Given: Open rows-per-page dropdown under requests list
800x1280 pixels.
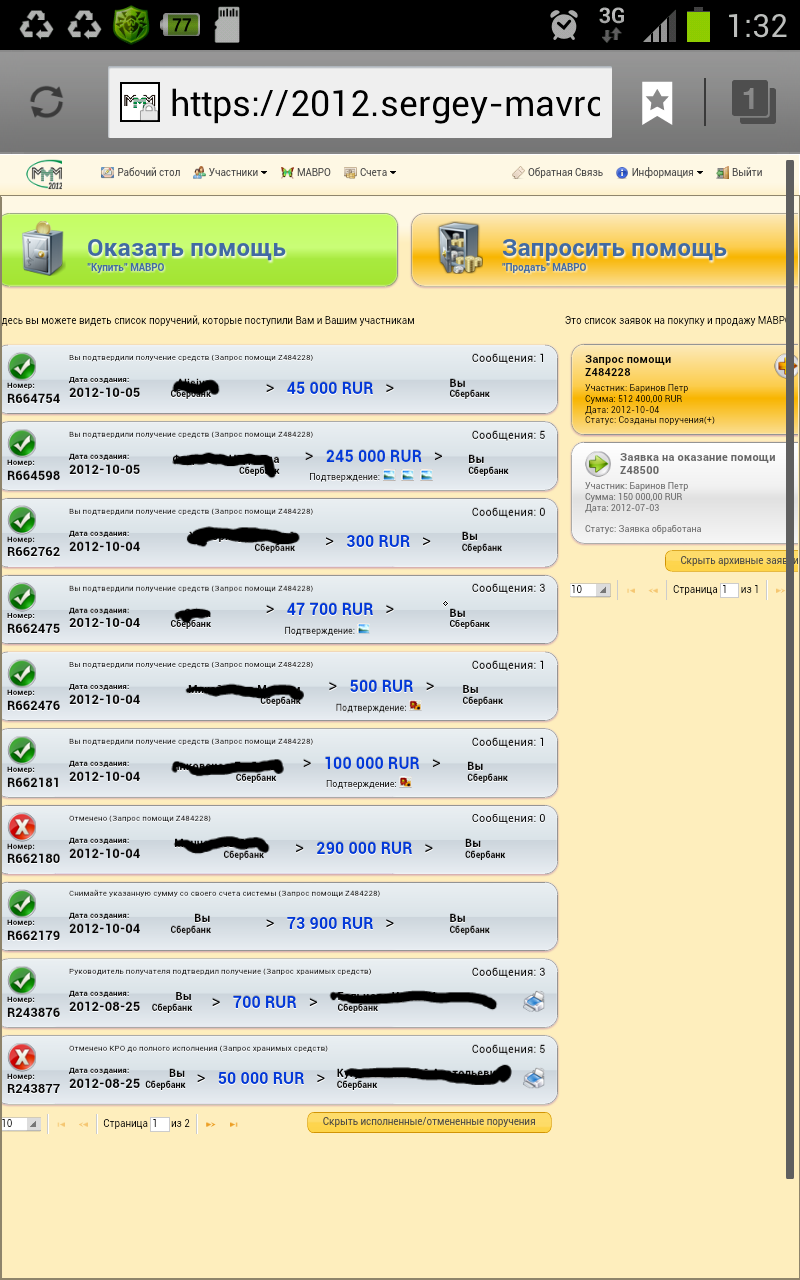Looking at the screenshot, I should 589,590.
